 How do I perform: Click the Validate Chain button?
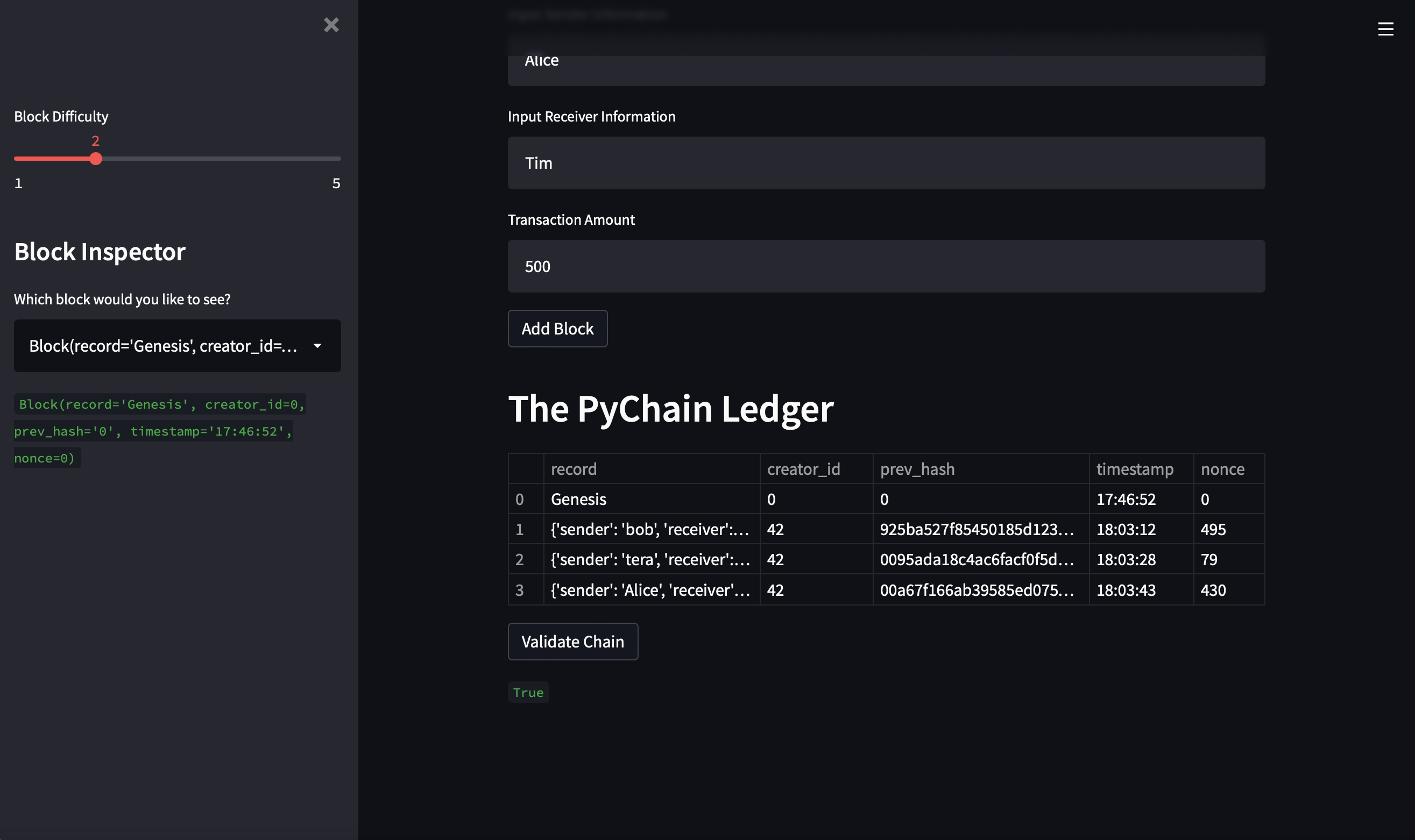[x=572, y=642]
